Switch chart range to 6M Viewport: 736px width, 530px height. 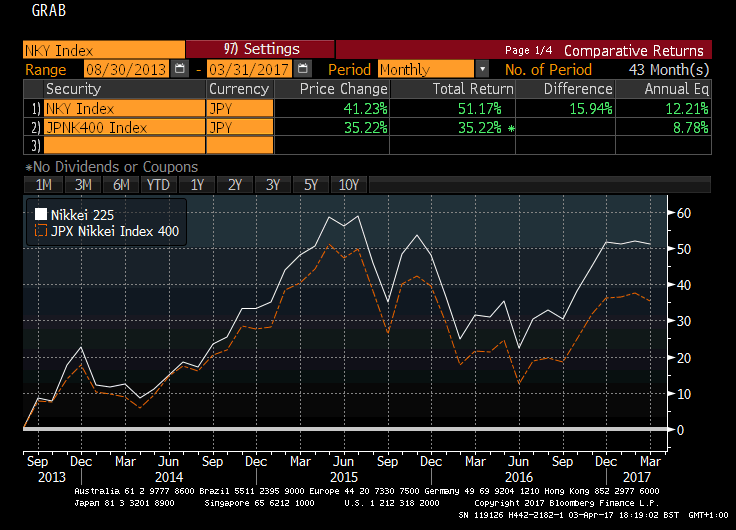pos(121,185)
